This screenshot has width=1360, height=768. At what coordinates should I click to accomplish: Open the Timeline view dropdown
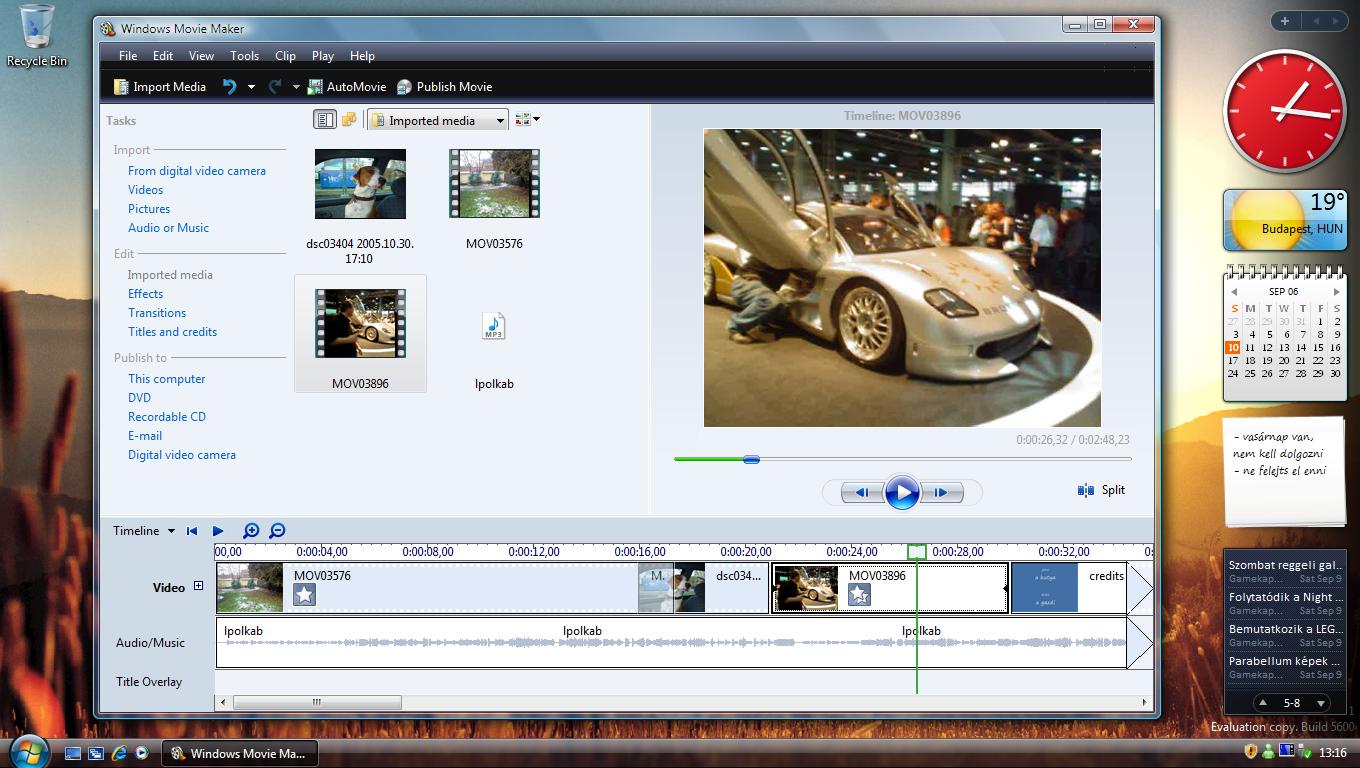coord(144,531)
